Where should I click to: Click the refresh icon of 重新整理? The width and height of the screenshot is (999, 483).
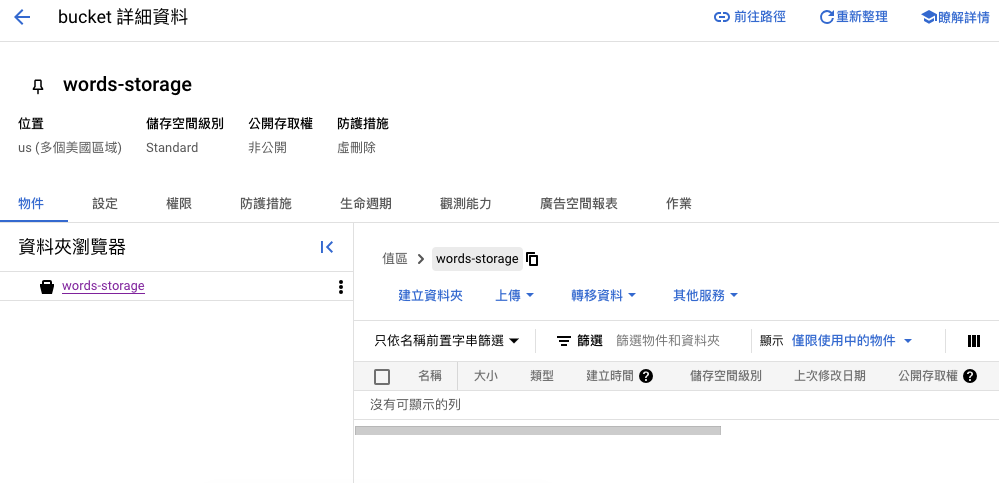pos(826,17)
